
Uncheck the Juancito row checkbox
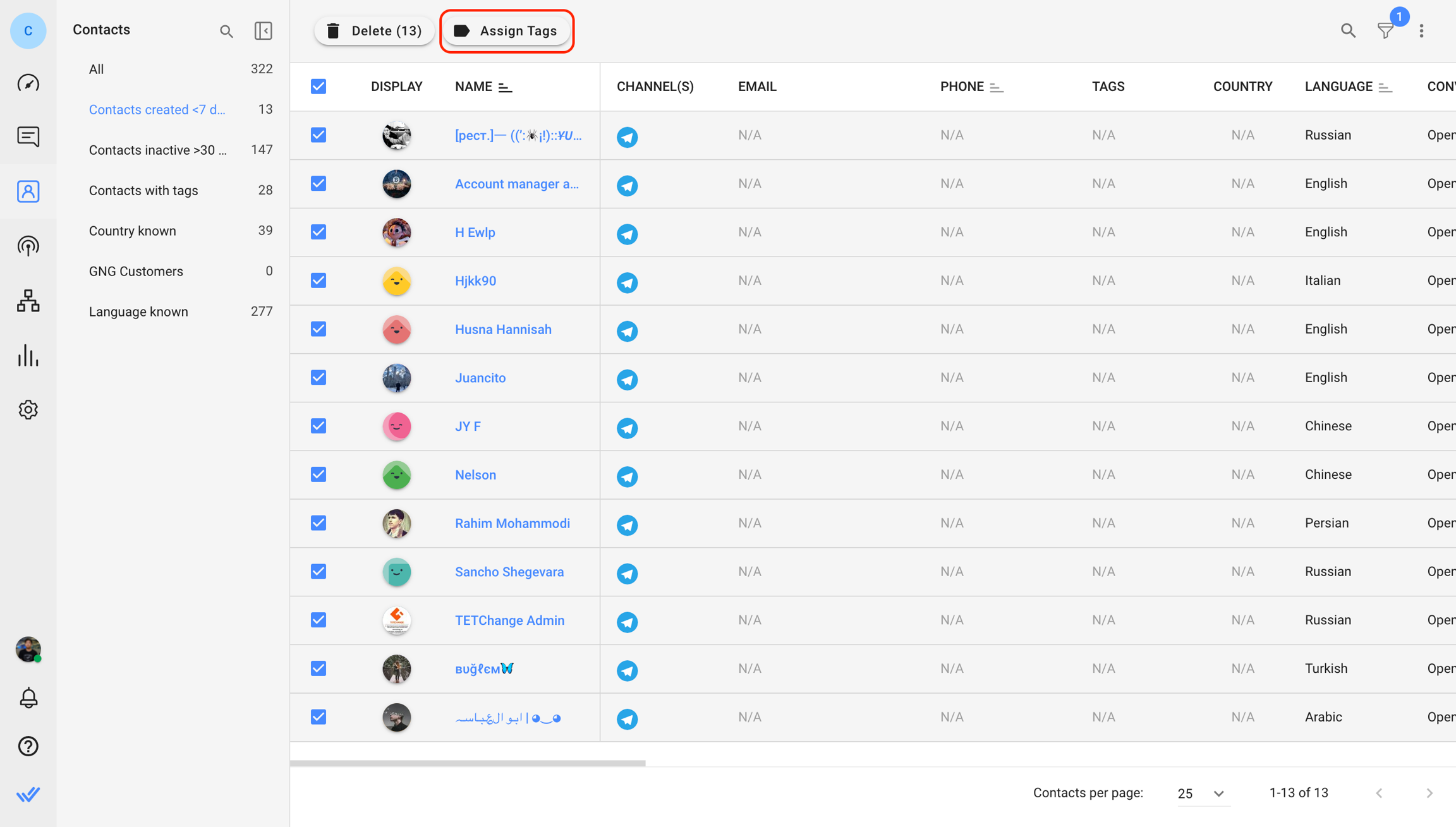point(318,378)
